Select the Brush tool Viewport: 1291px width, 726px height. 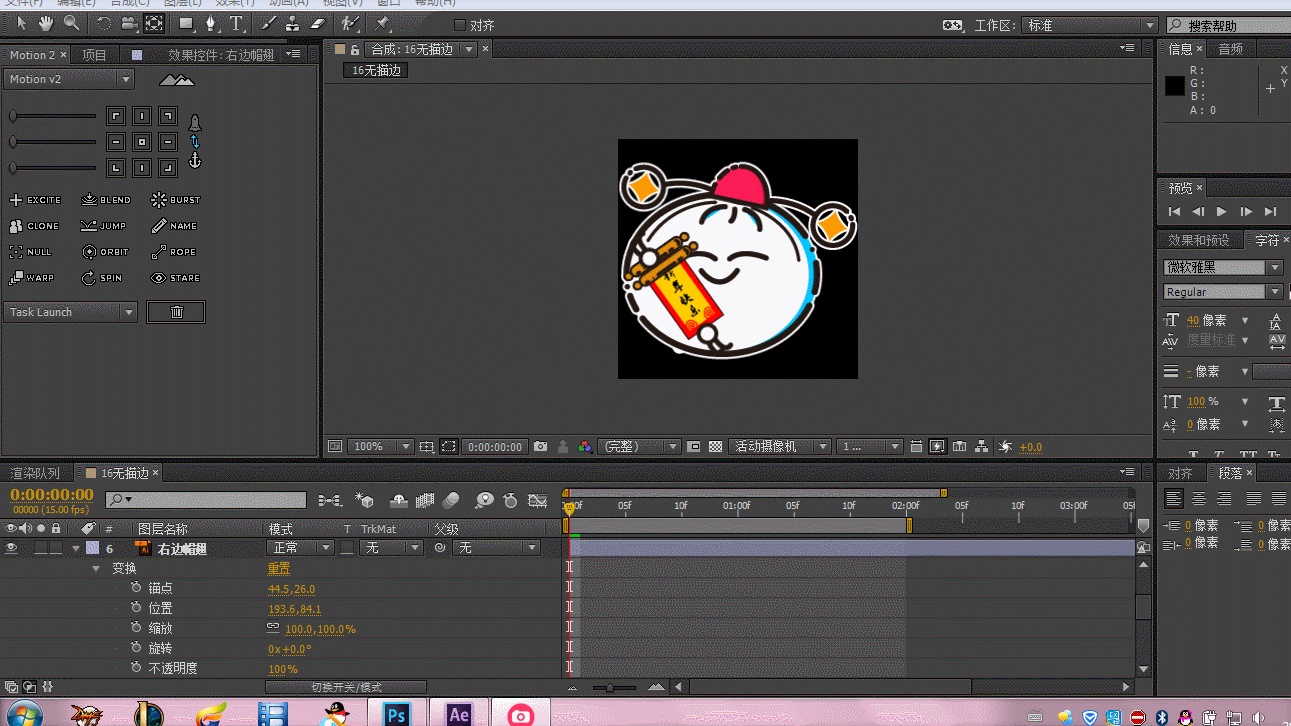269,23
